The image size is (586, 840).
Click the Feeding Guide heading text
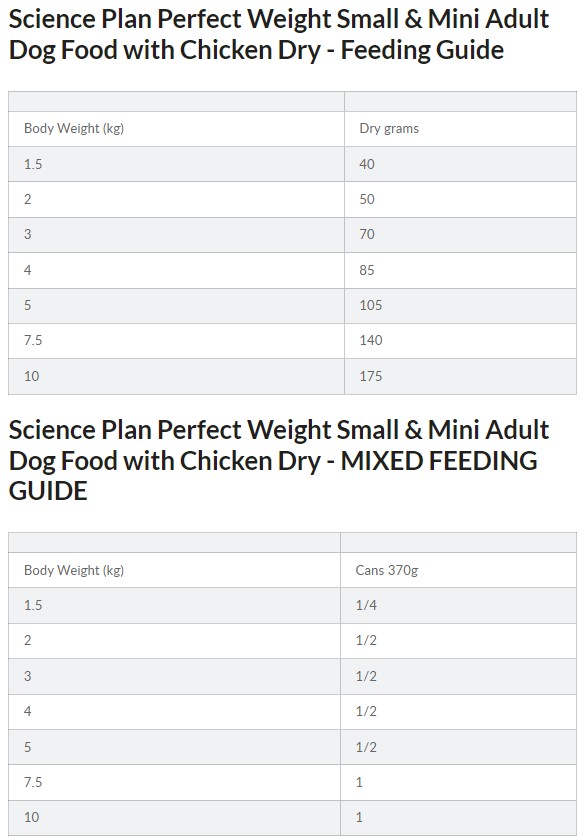279,34
